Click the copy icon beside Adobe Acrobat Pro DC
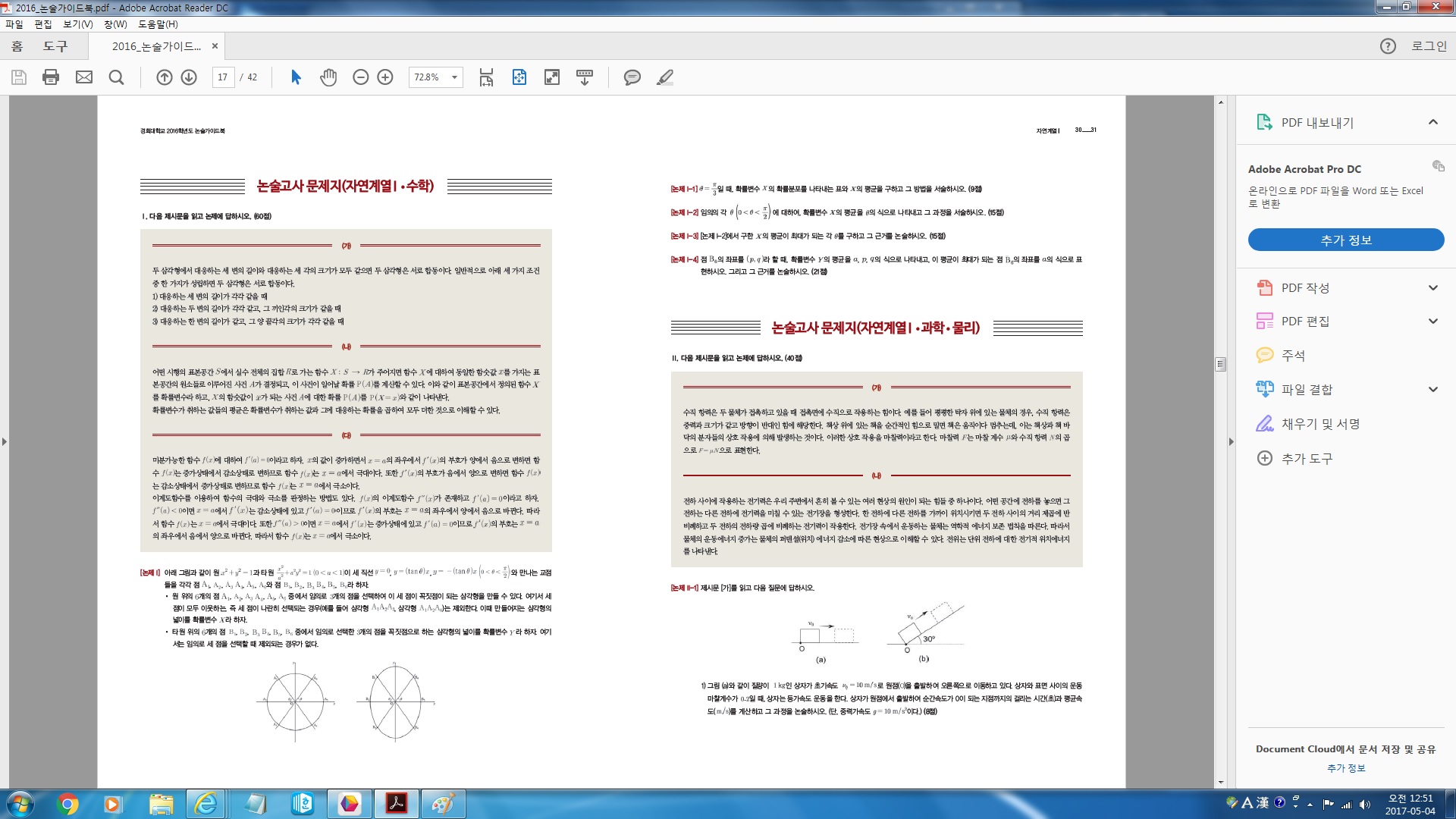The image size is (1456, 819). click(x=1438, y=166)
